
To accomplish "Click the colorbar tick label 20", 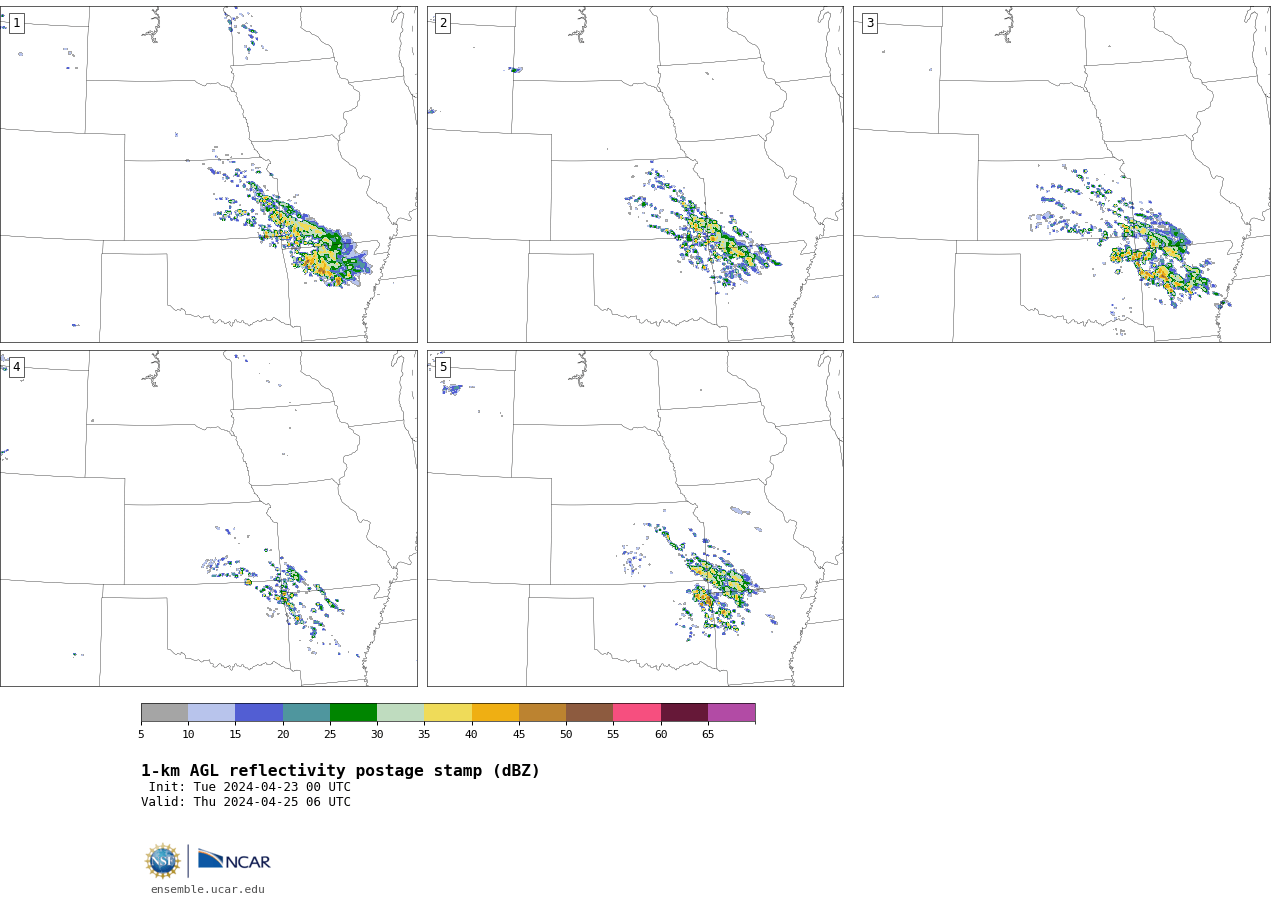I will (x=283, y=735).
